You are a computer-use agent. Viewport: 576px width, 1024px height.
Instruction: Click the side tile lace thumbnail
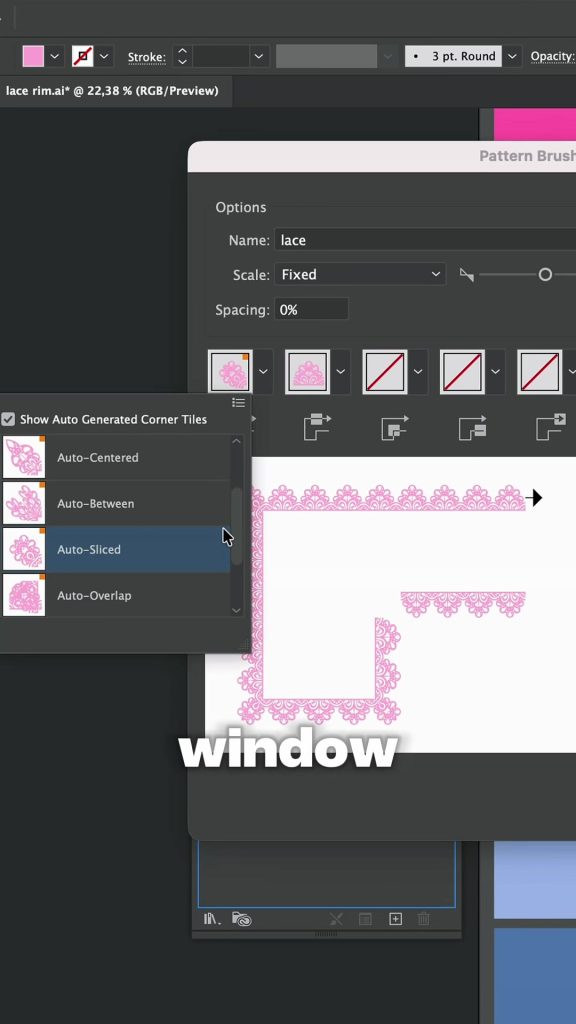point(307,372)
